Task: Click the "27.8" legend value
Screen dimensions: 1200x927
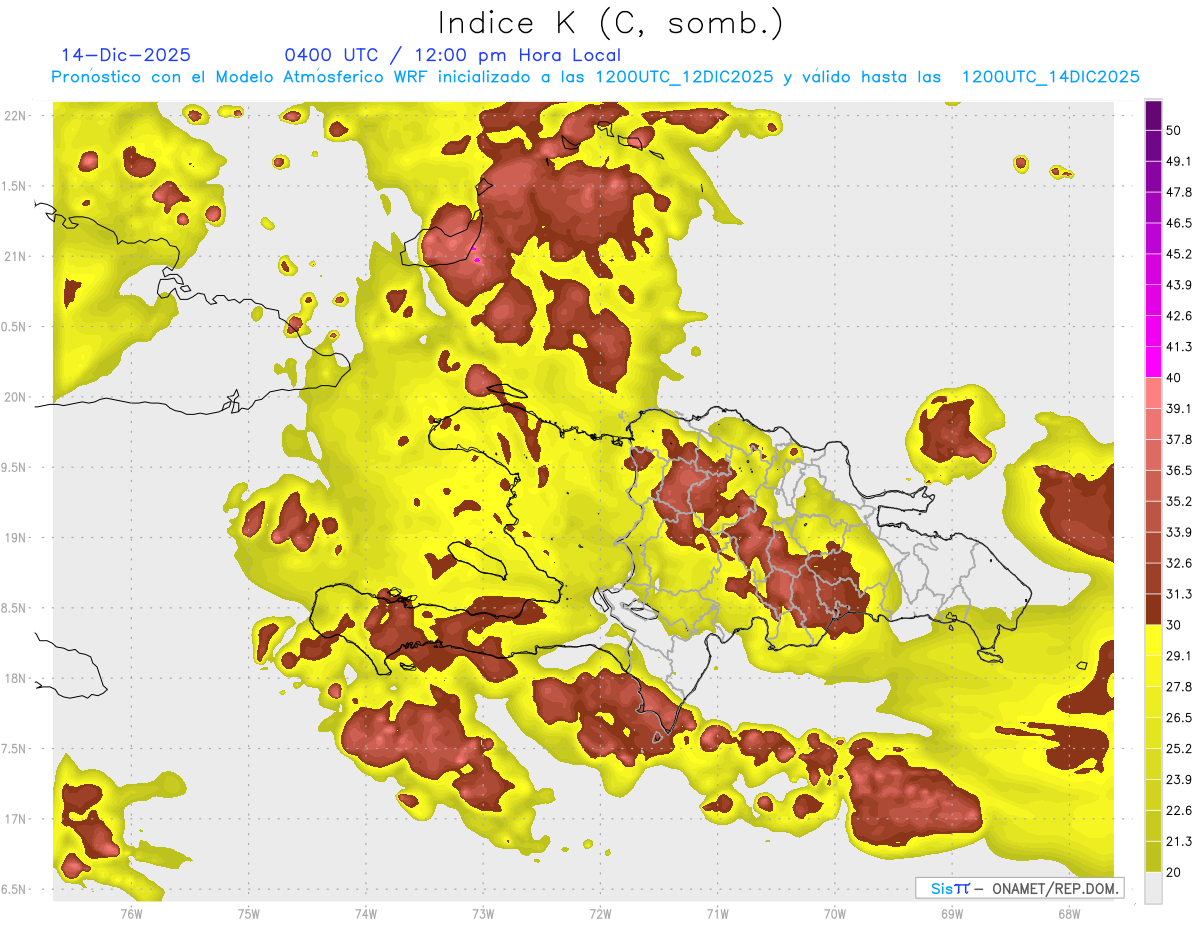Action: coord(1179,687)
